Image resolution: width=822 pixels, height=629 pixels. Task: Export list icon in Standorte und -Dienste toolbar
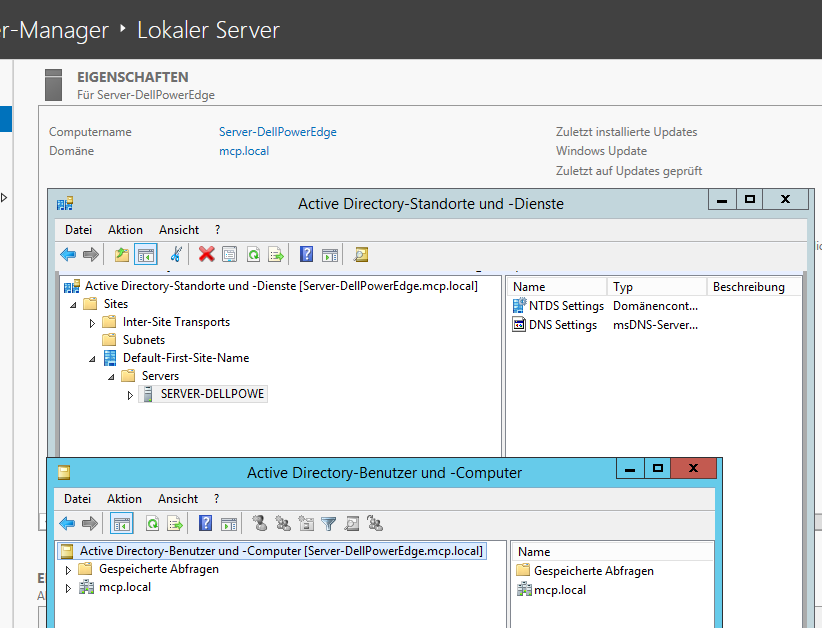[276, 255]
